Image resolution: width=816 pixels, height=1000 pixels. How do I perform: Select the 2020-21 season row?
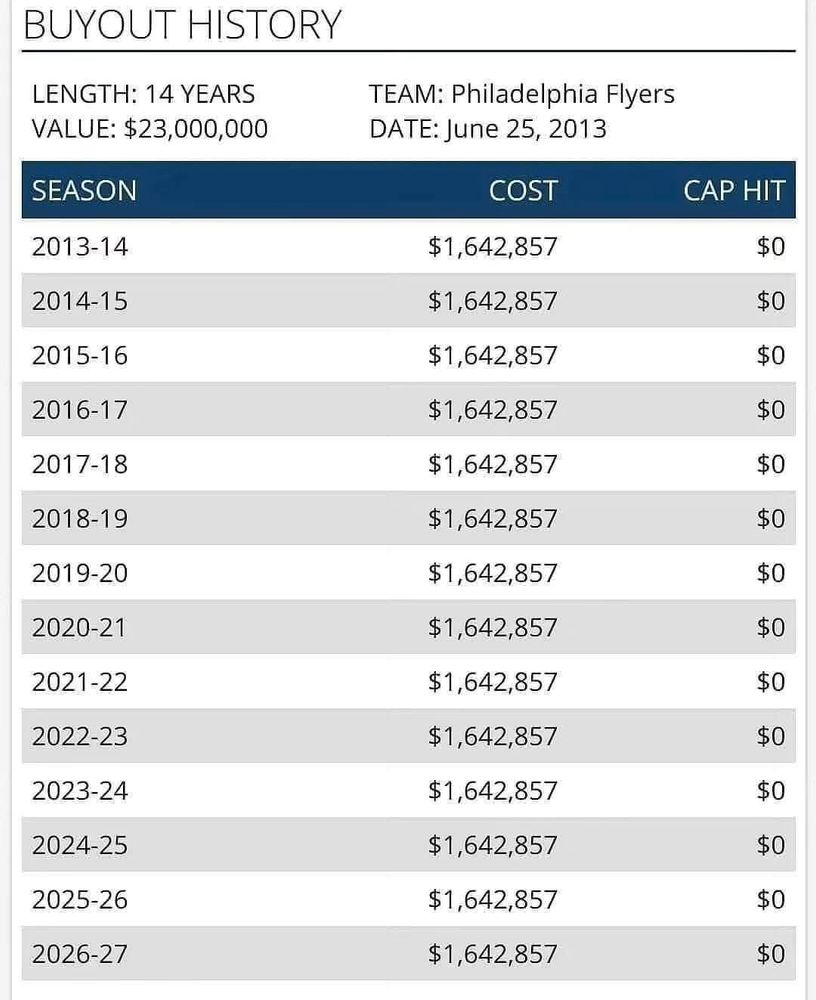(408, 627)
